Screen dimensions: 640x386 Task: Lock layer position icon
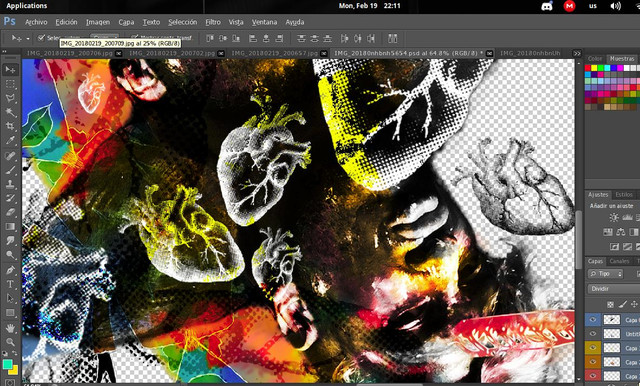634,304
